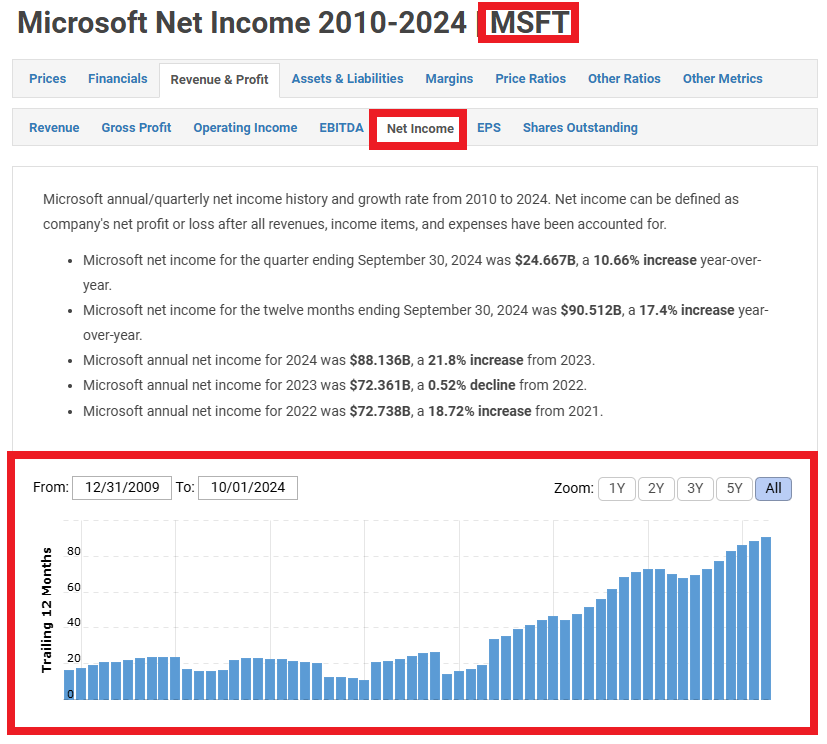The width and height of the screenshot is (827, 744).
Task: Click the 0.52% decline text
Action: [472, 385]
